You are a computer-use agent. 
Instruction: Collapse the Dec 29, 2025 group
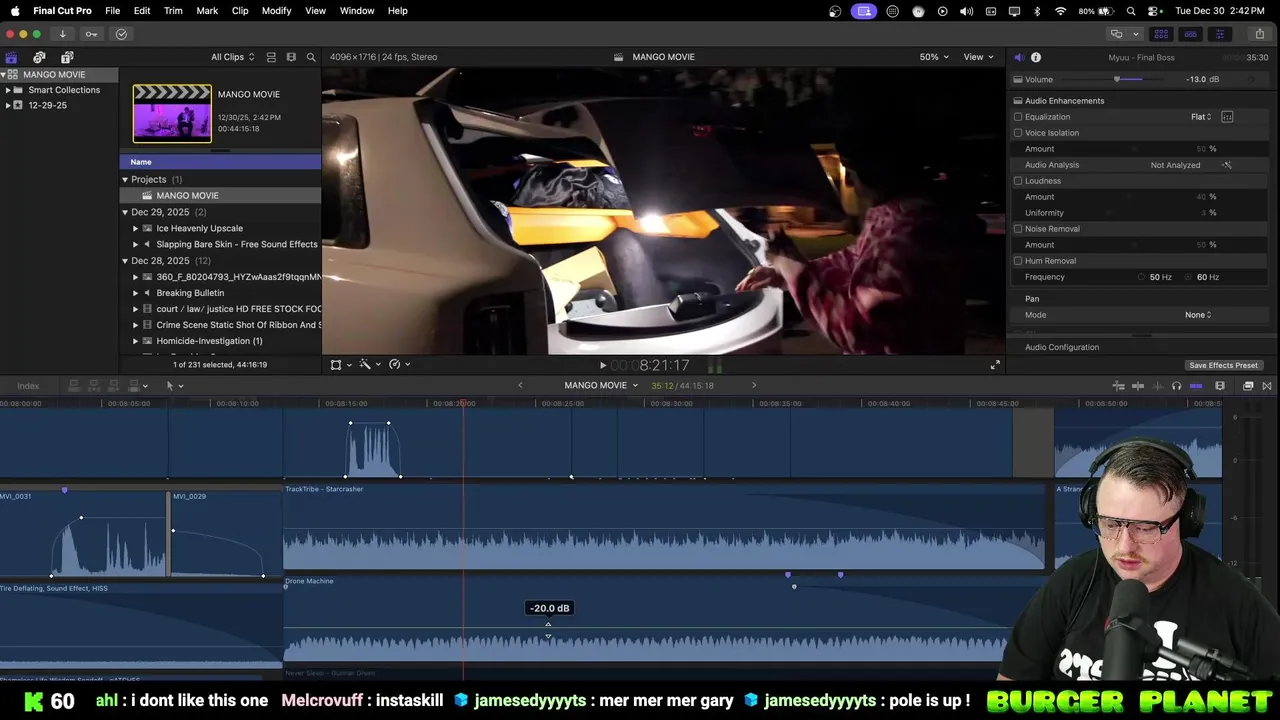(x=125, y=212)
